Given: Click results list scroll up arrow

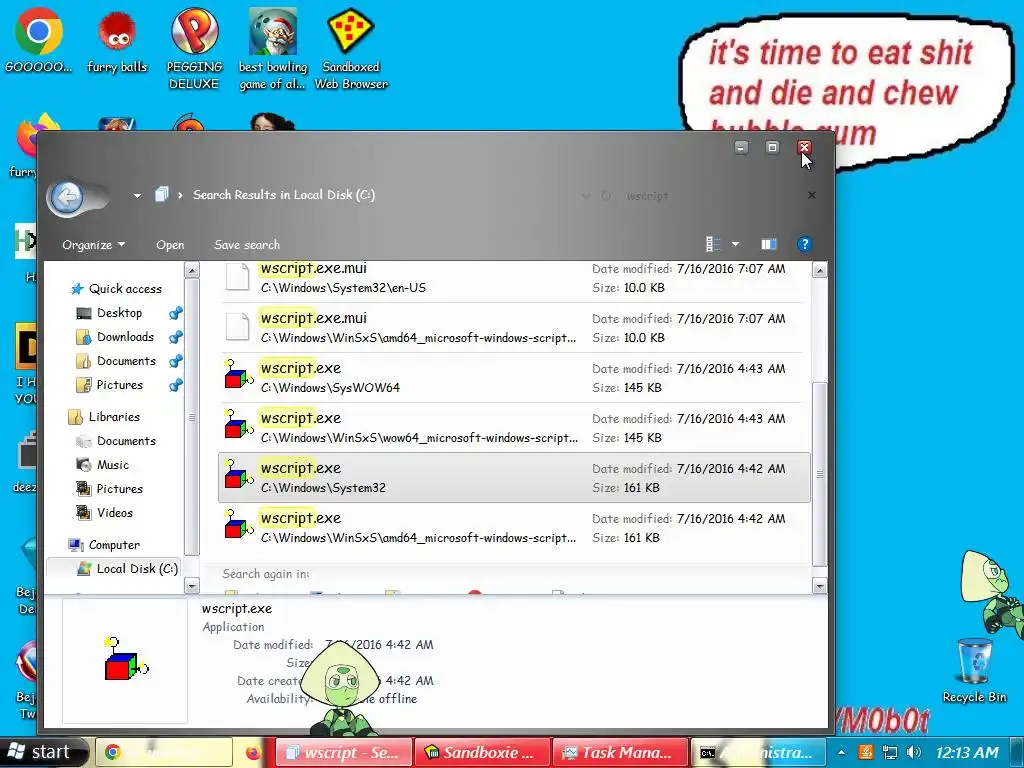Looking at the screenshot, I should [x=820, y=270].
